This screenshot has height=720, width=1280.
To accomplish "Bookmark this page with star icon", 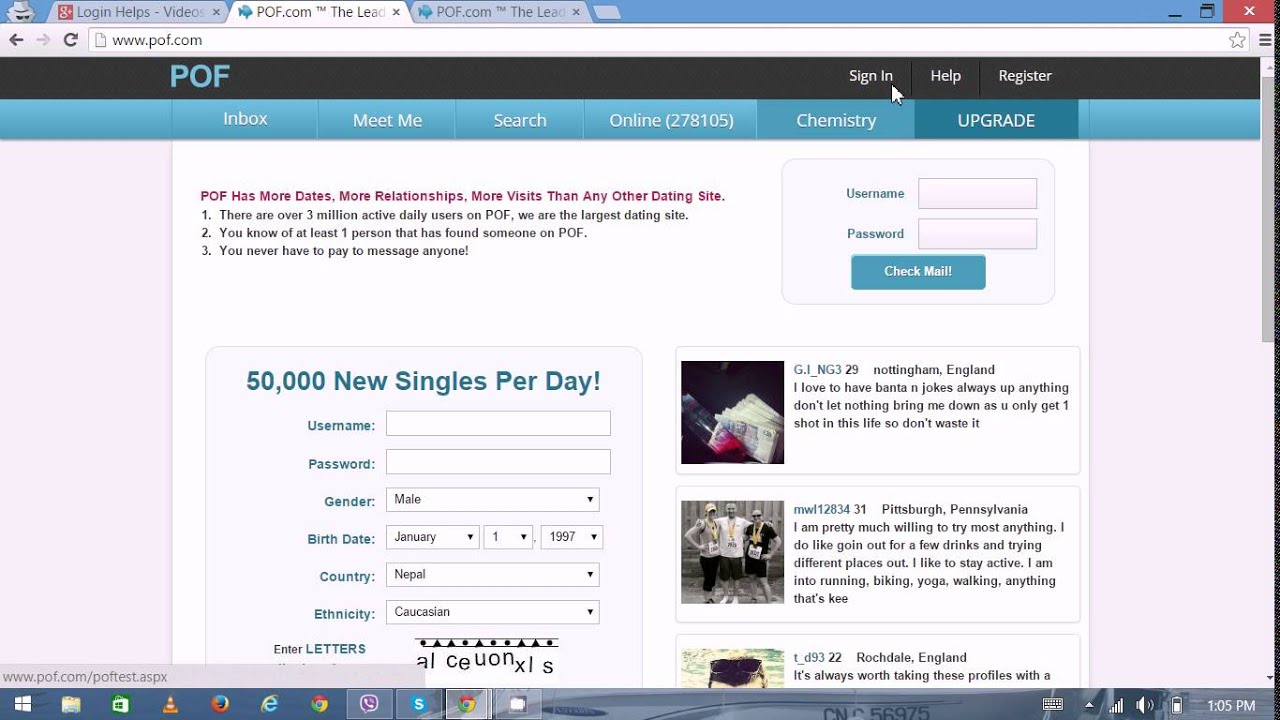I will pos(1237,40).
